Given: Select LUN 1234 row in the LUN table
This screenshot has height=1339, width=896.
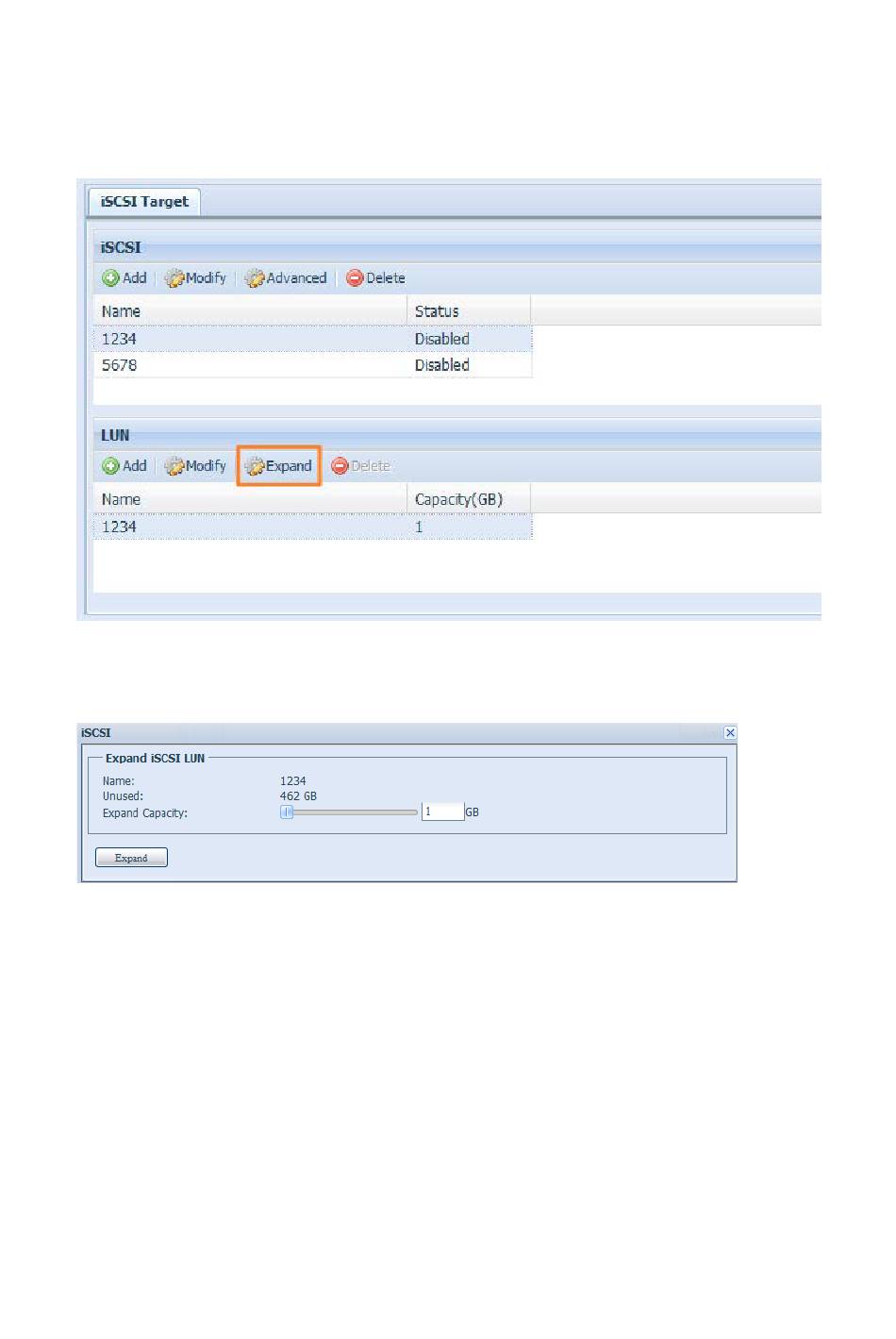Looking at the screenshot, I should [312, 527].
